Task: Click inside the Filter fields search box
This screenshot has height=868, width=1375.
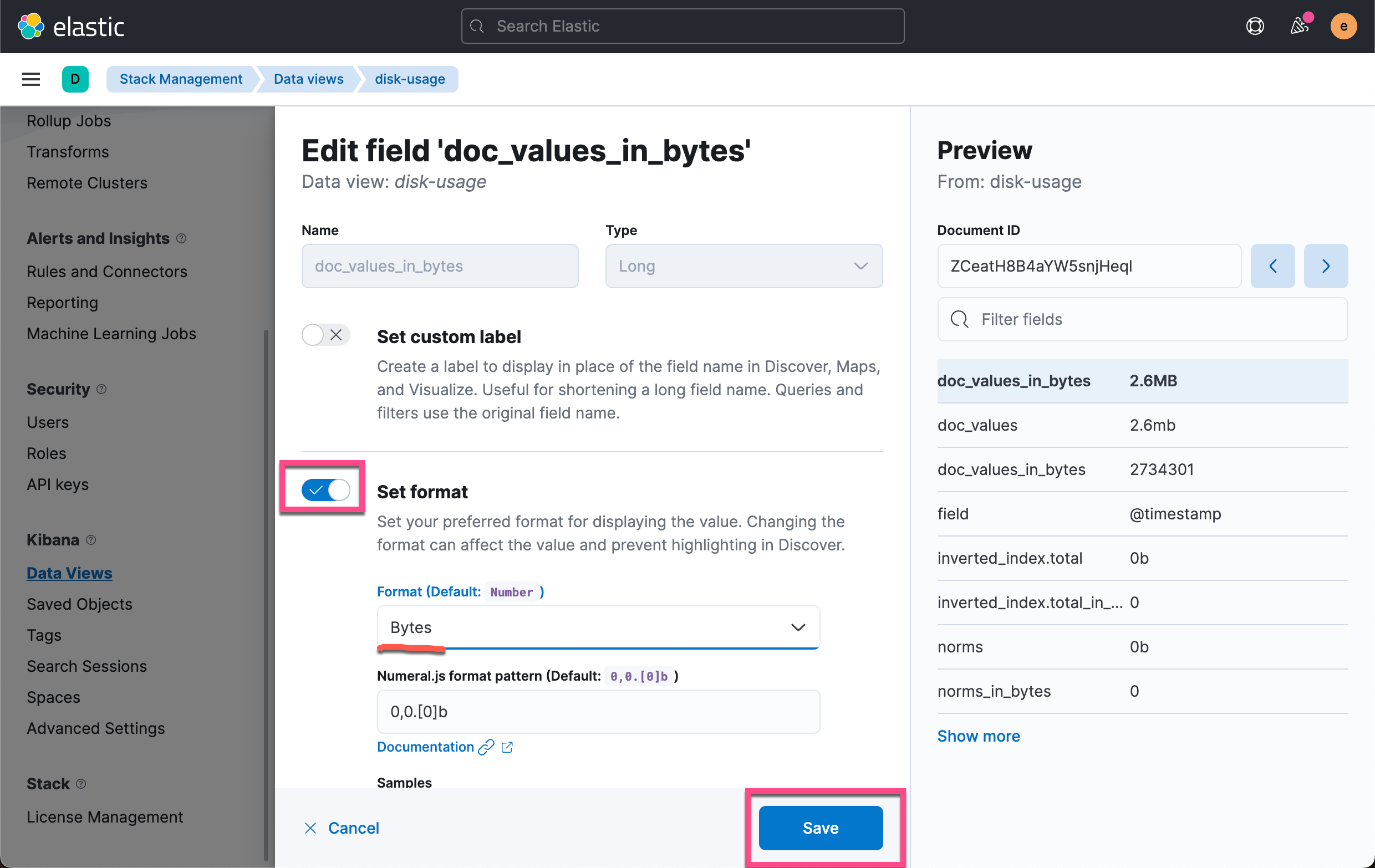Action: 1142,319
